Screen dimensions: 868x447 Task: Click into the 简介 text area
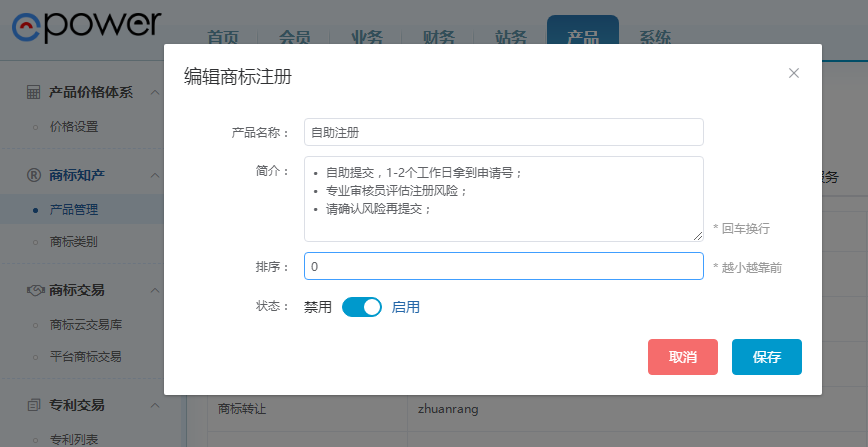504,199
